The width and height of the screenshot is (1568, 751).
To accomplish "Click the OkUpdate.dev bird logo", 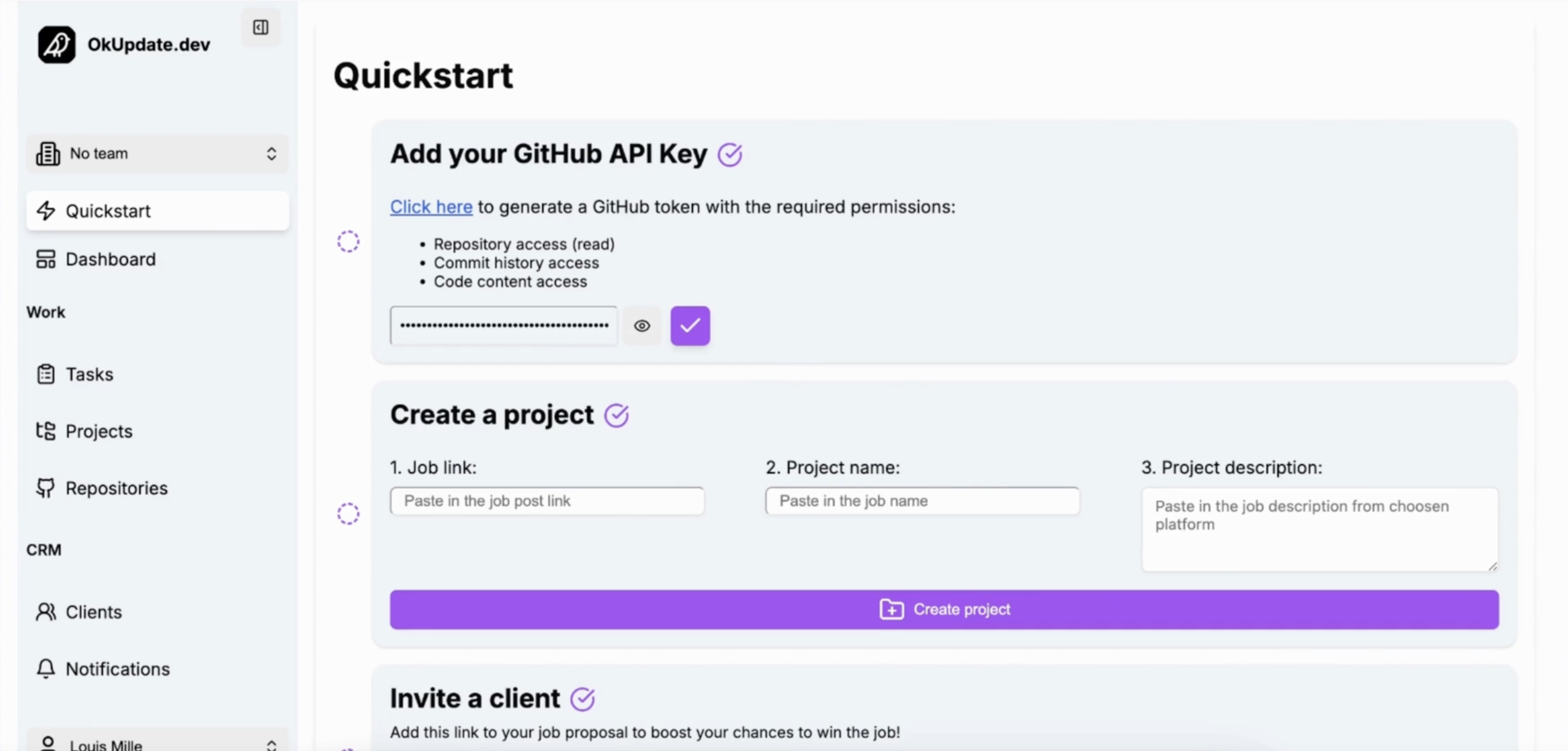I will (x=56, y=44).
